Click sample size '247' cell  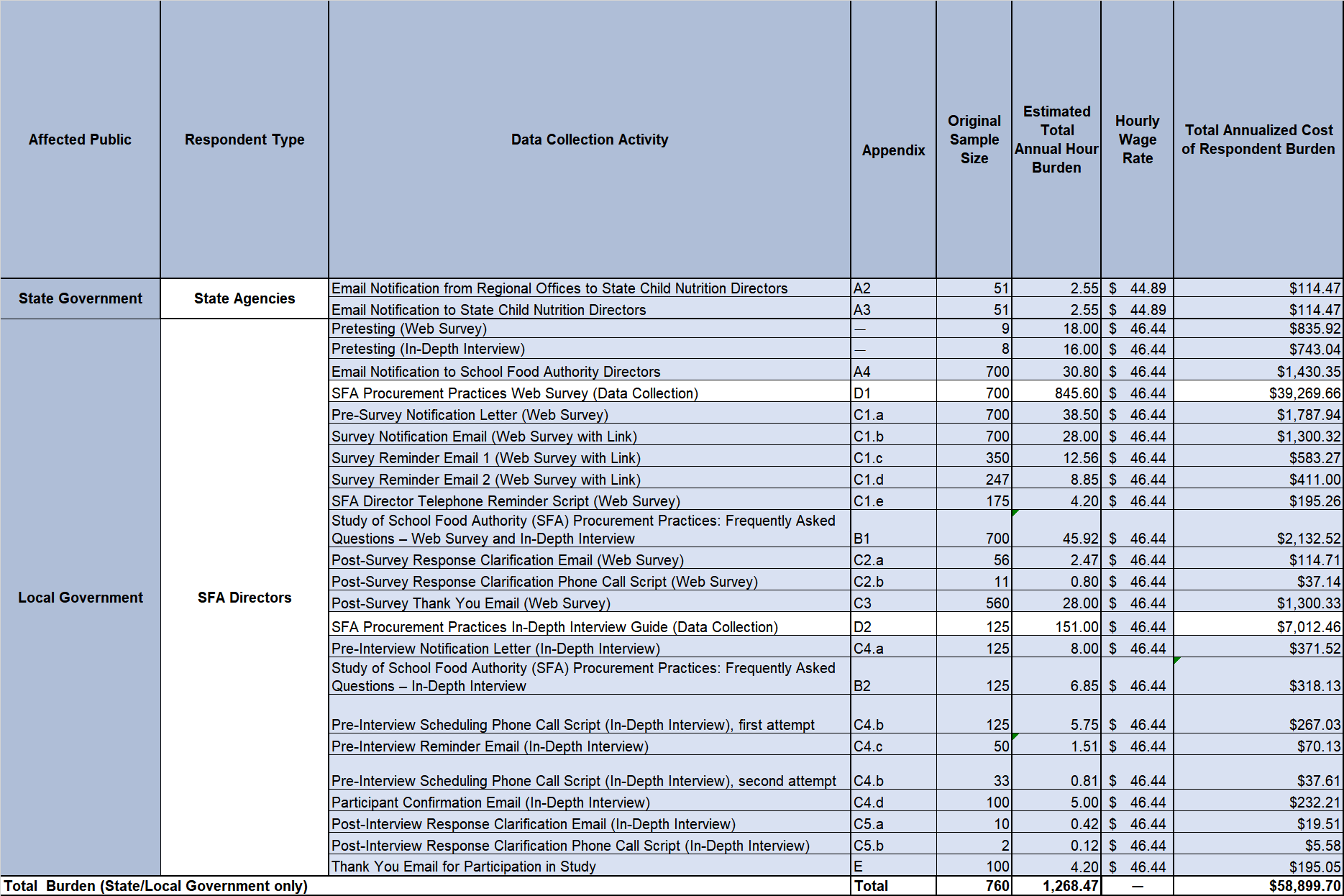pos(974,479)
